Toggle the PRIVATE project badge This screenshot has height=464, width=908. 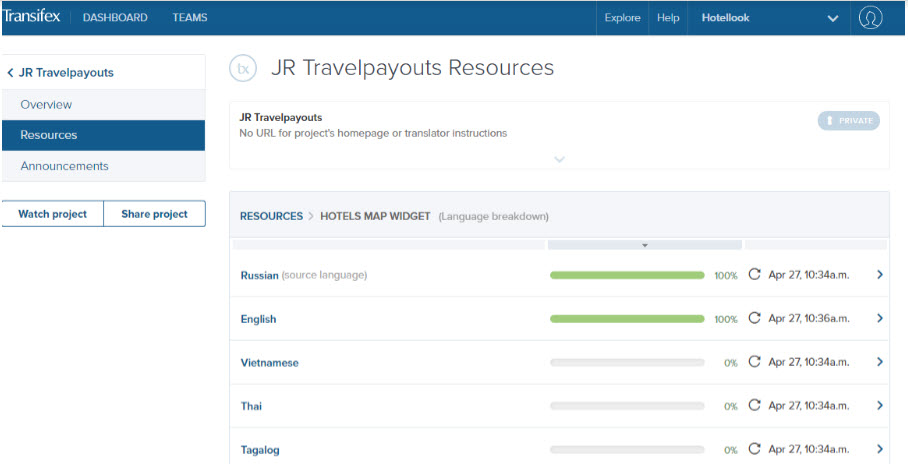[849, 120]
